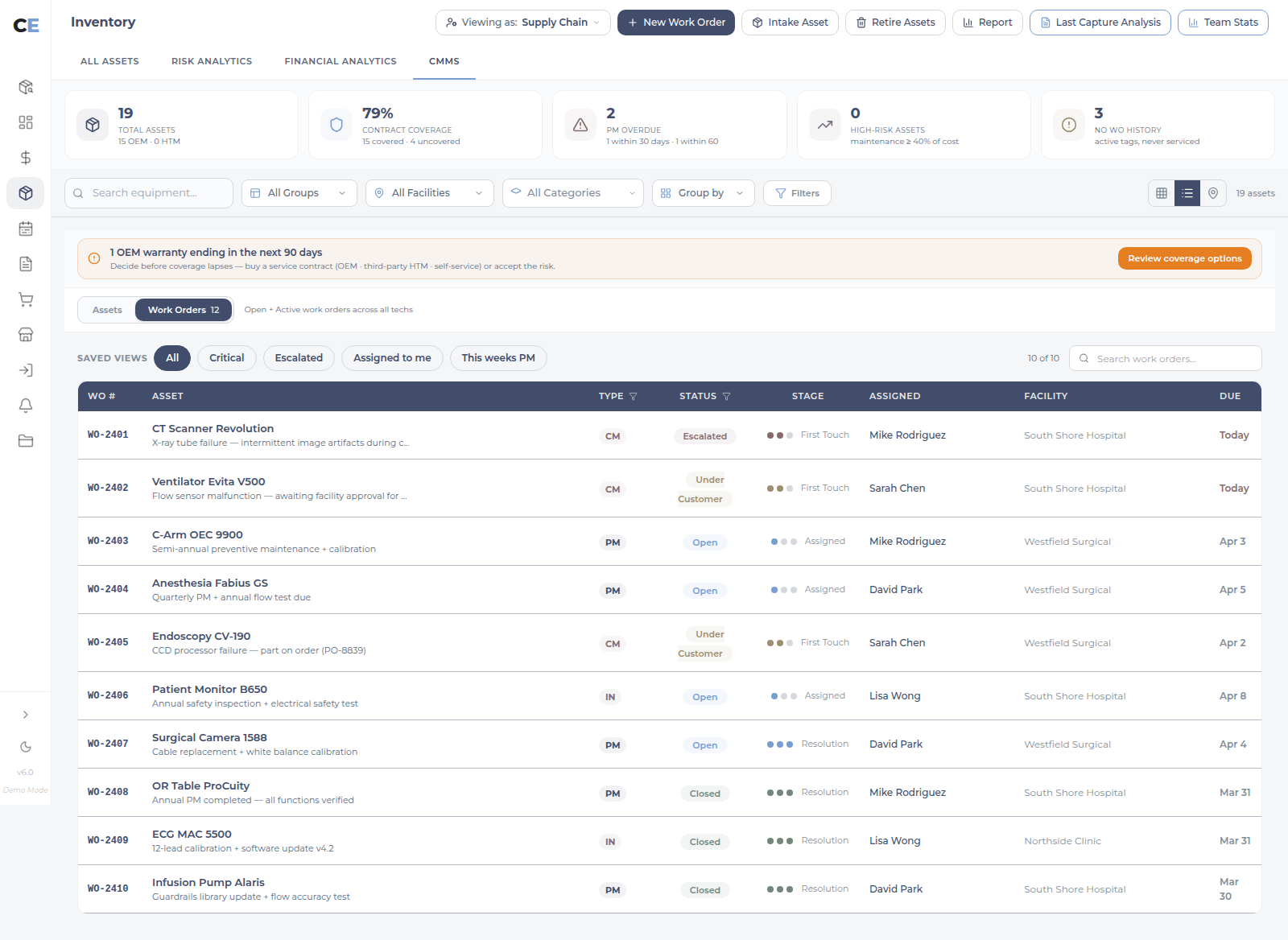Click the Search work orders field
1288x940 pixels.
pos(1166,358)
